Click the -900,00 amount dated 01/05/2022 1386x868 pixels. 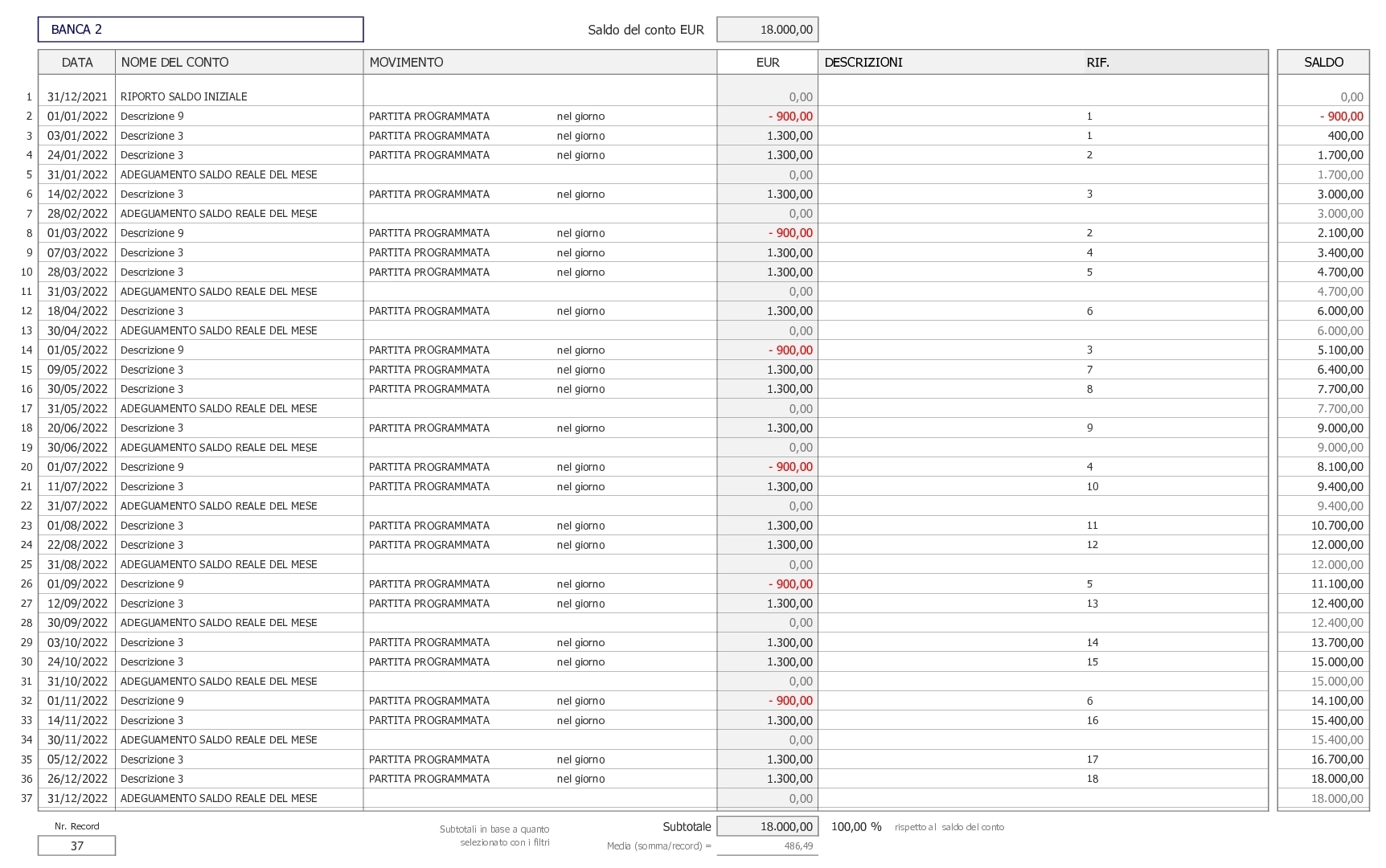click(790, 350)
